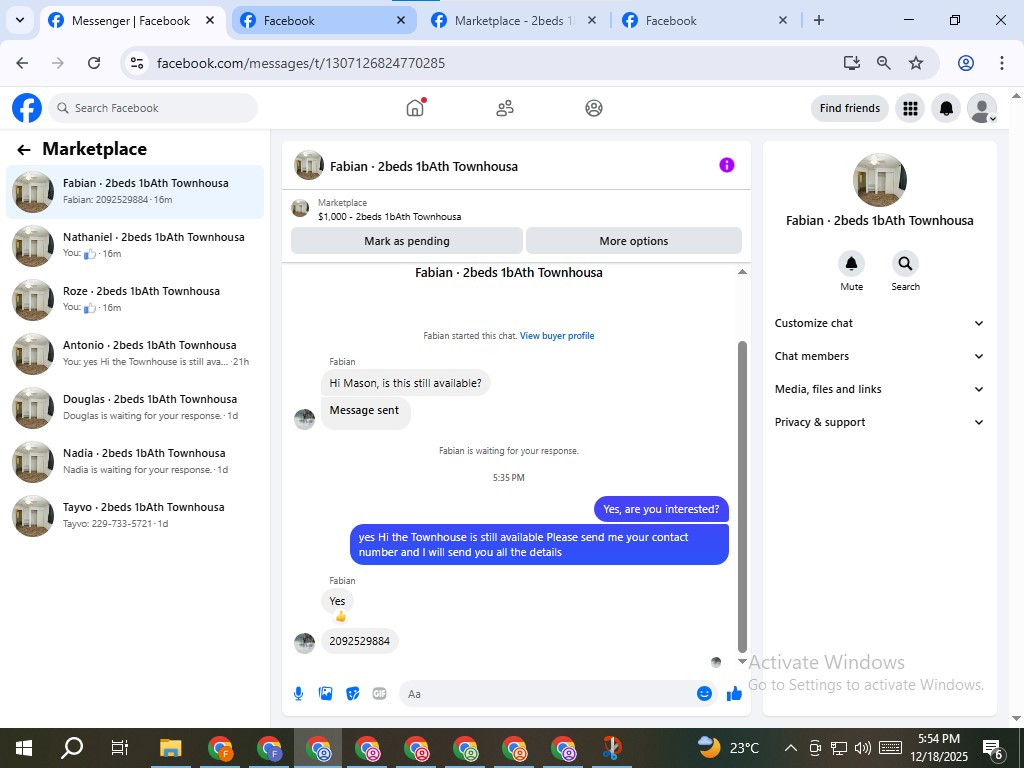Open the browser zoom magnifier icon
1024x768 pixels.
coord(884,63)
